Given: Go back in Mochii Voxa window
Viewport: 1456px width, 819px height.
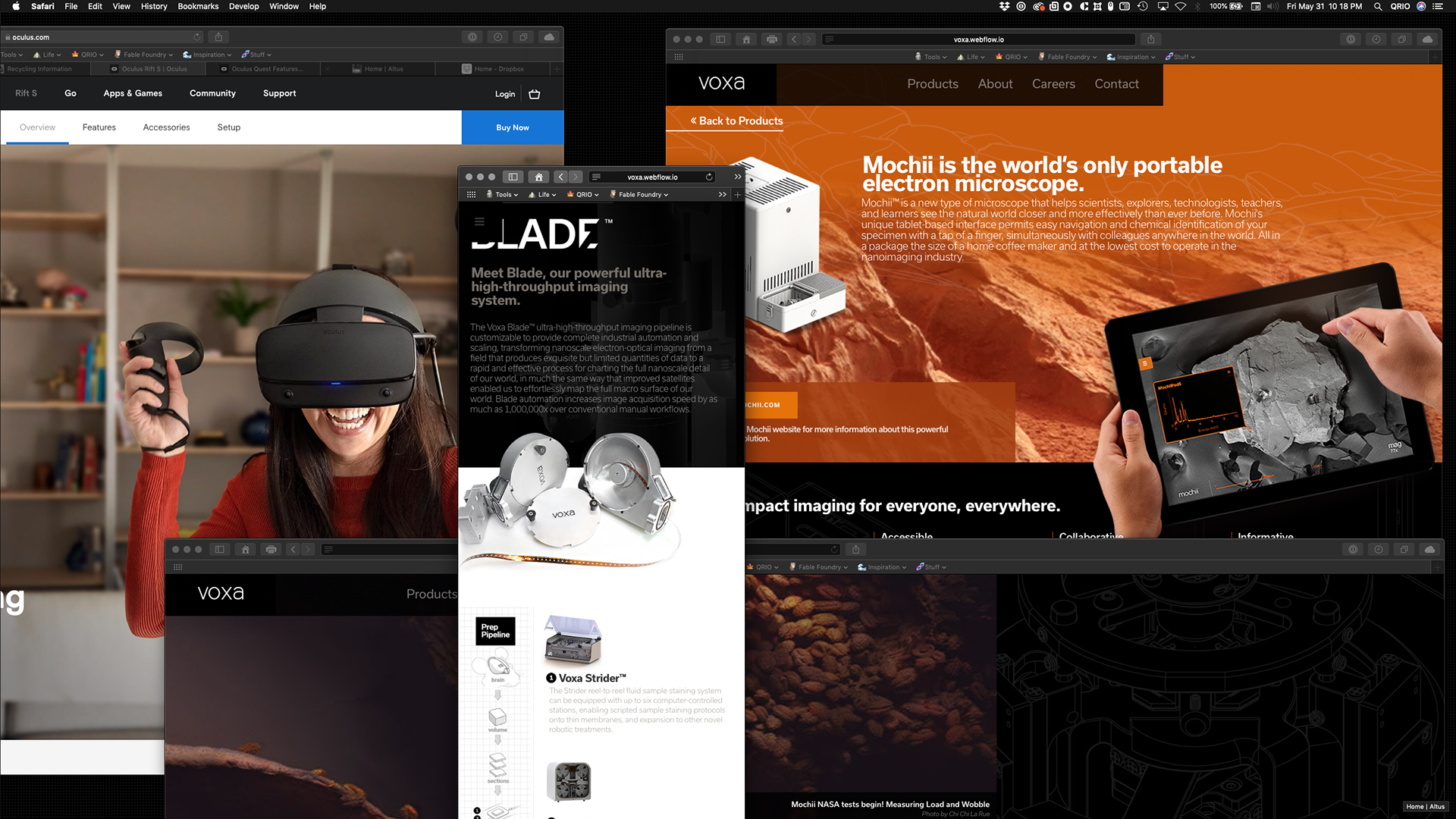Looking at the screenshot, I should [794, 39].
